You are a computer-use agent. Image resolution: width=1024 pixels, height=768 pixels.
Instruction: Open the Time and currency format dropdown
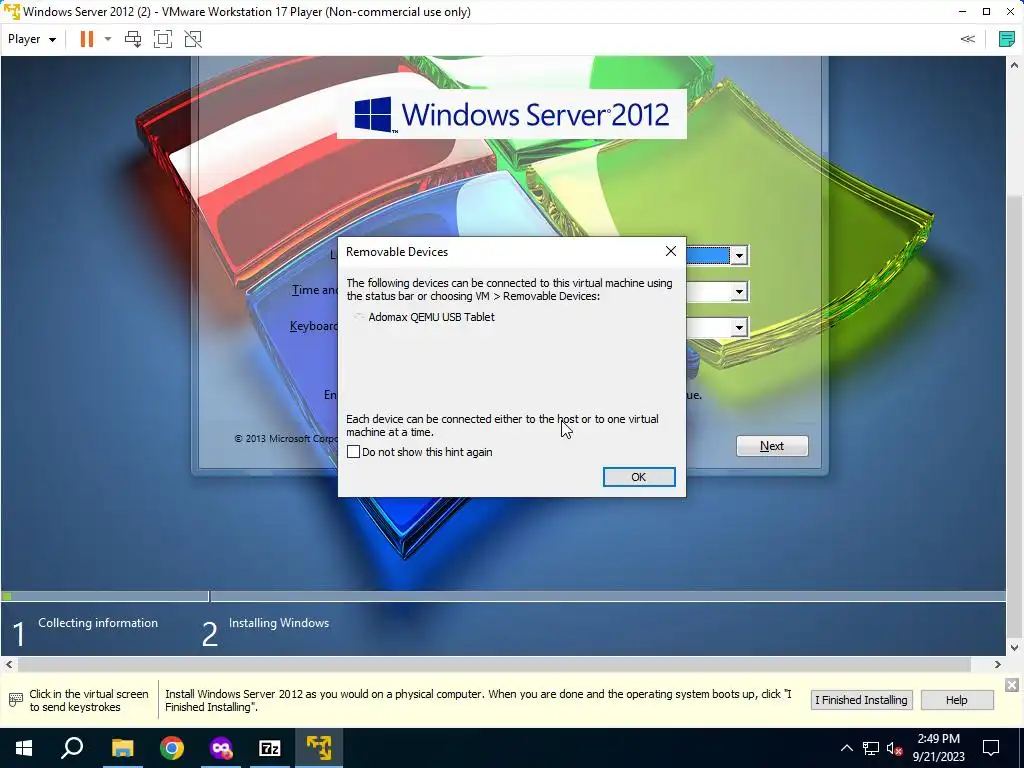(x=739, y=291)
